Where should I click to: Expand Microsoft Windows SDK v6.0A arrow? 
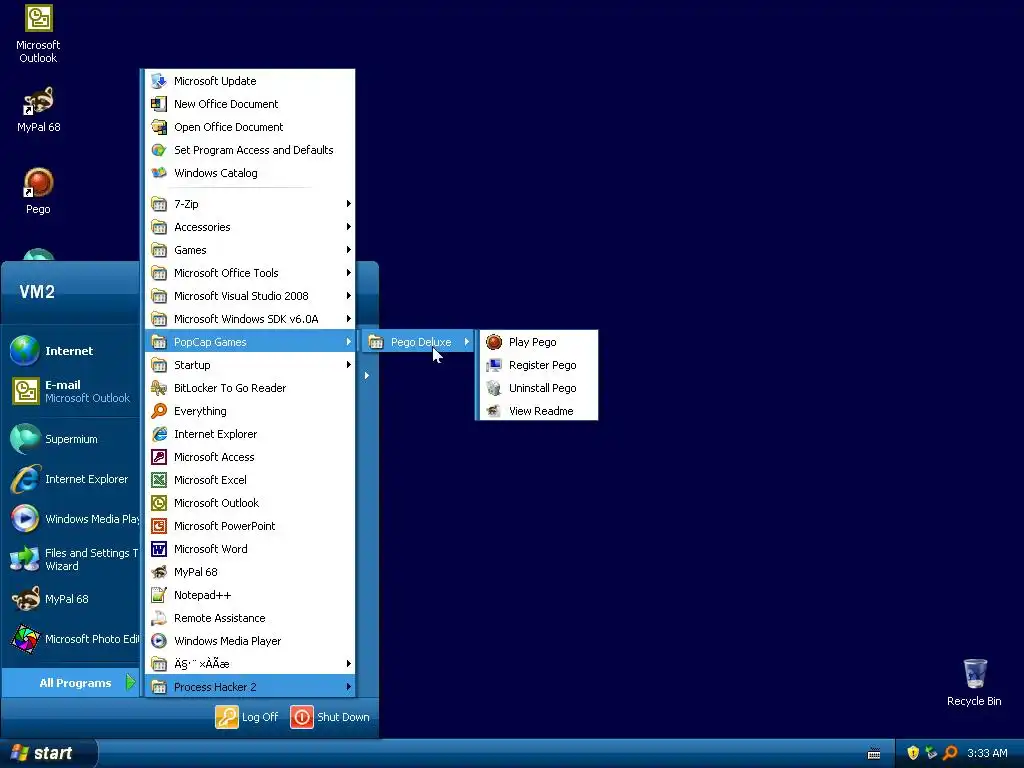pyautogui.click(x=349, y=319)
